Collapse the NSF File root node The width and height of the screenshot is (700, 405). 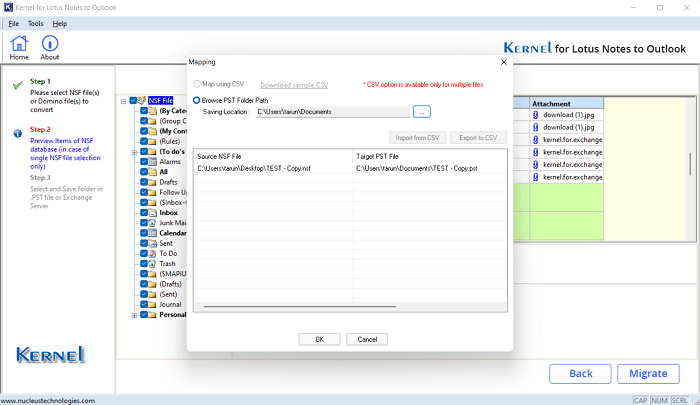pyautogui.click(x=124, y=101)
